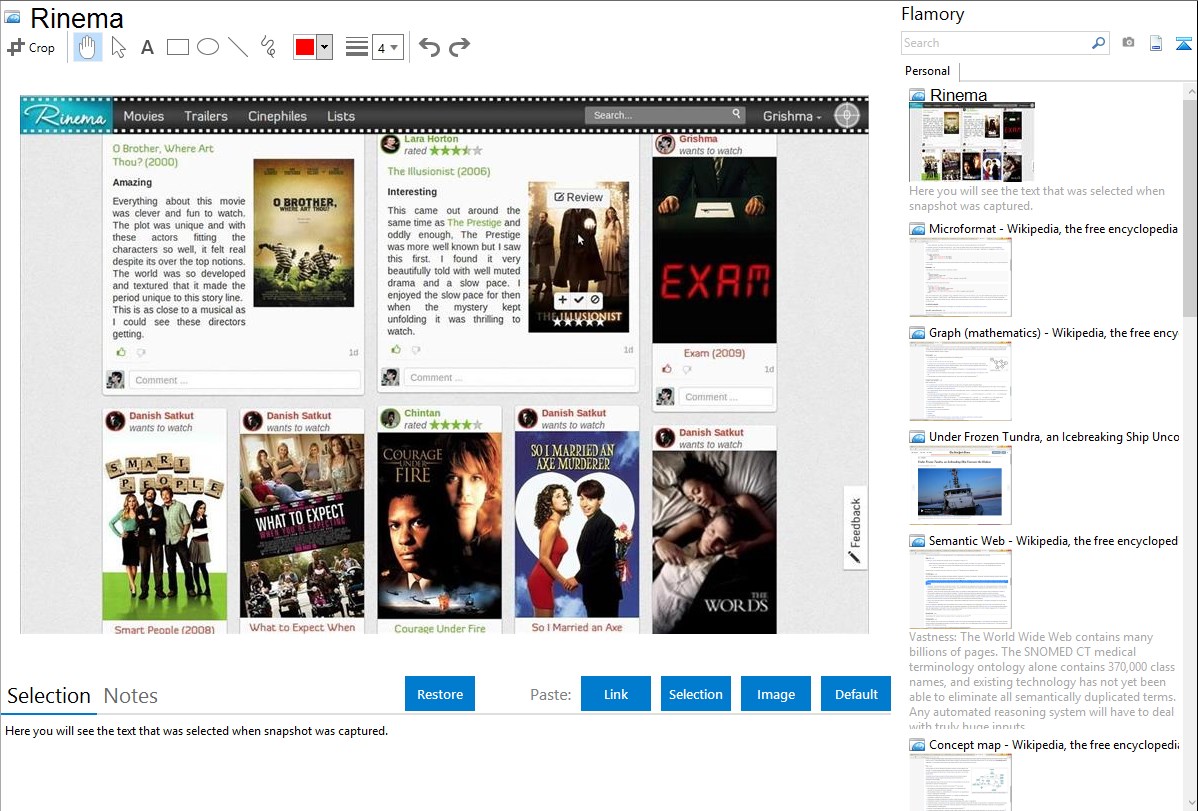This screenshot has height=811, width=1198.
Task: Open Trailers in the Rinema header
Action: (x=206, y=116)
